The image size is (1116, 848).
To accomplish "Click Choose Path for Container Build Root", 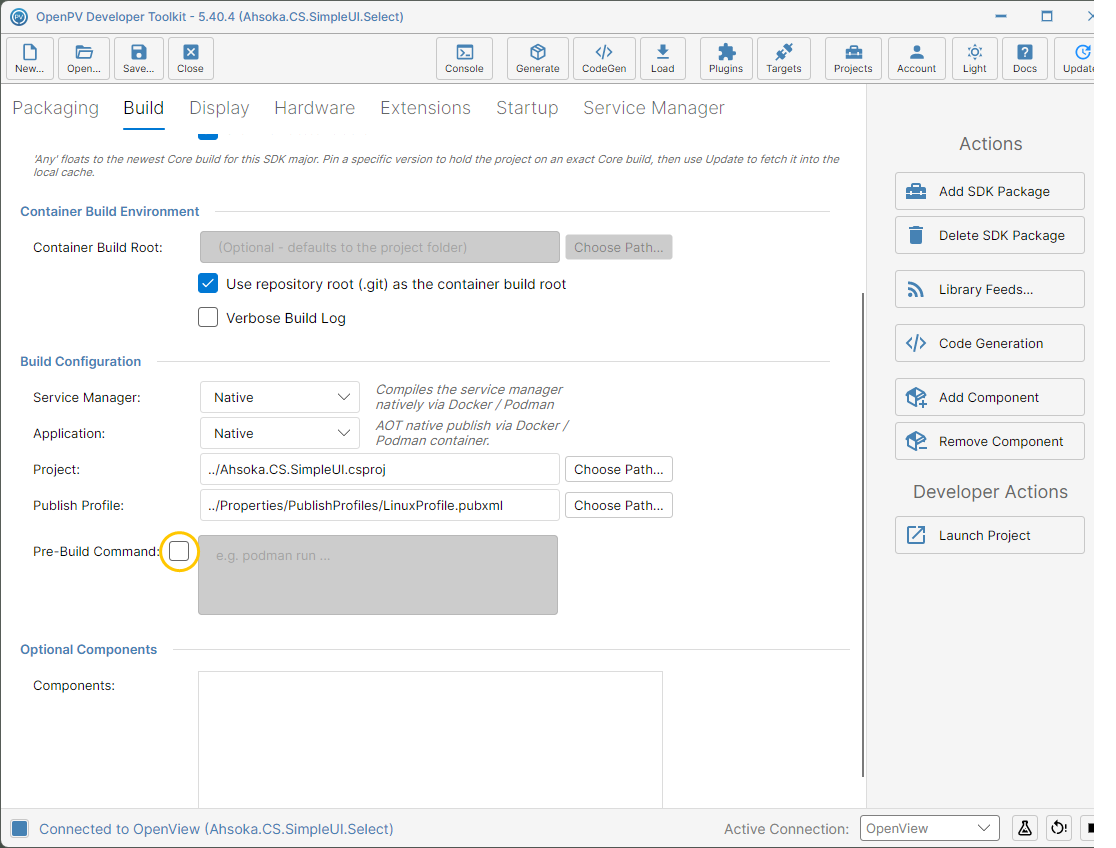I will (x=618, y=247).
